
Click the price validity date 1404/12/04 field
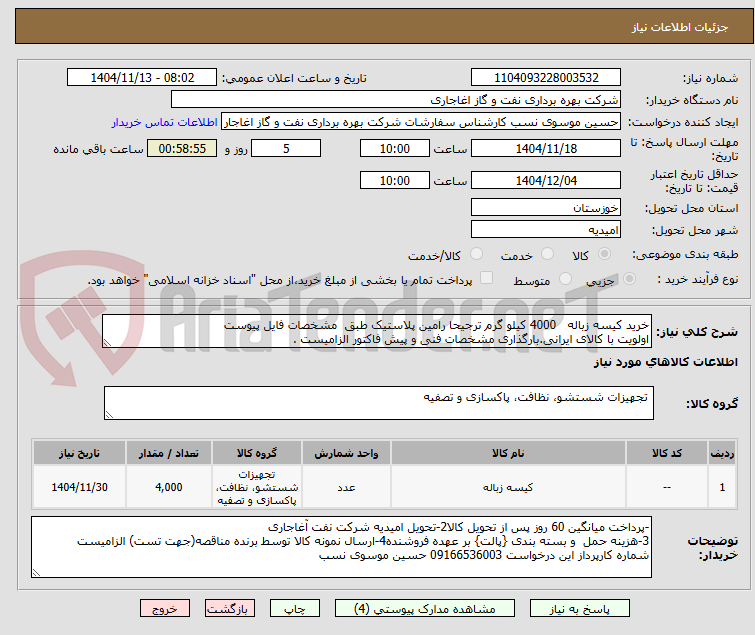pyautogui.click(x=546, y=181)
